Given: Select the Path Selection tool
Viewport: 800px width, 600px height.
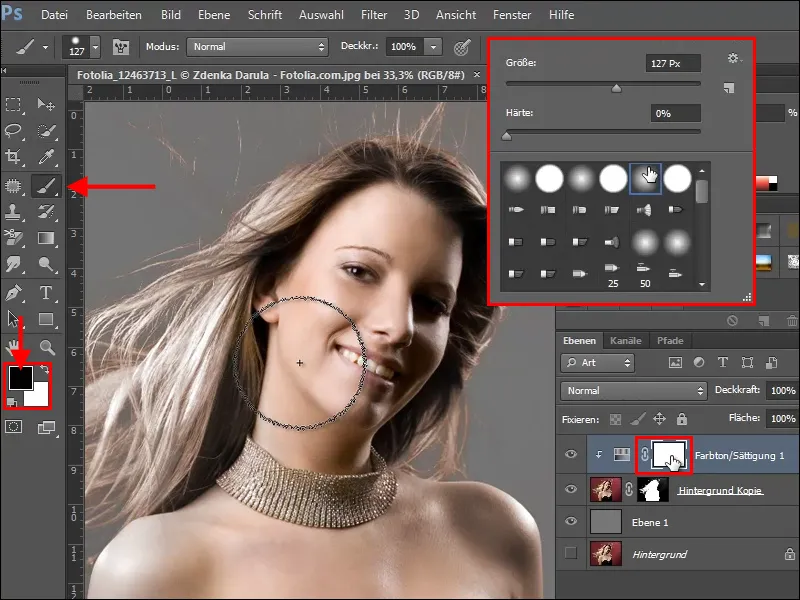Looking at the screenshot, I should pos(13,319).
